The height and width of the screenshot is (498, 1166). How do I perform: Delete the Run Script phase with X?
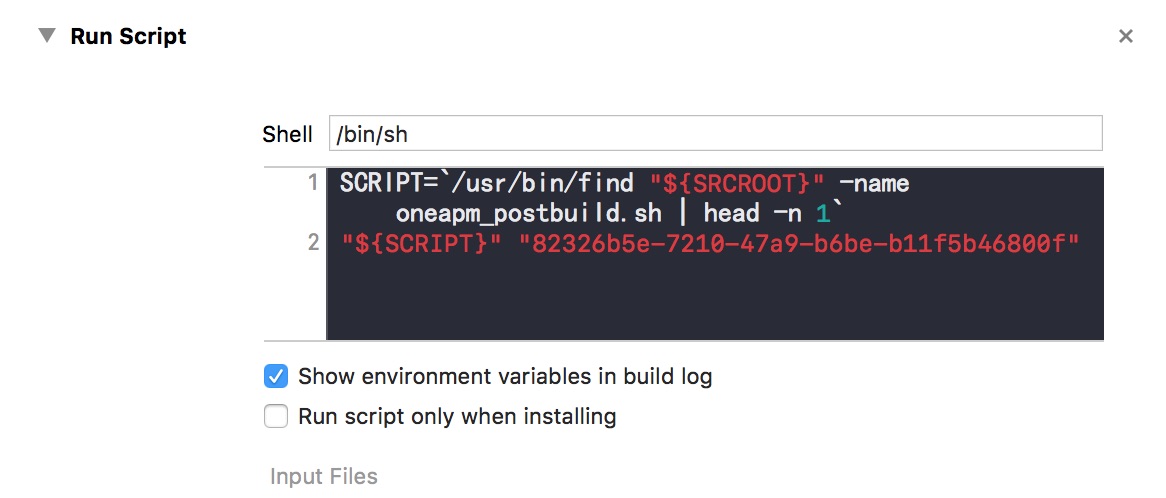click(x=1125, y=36)
